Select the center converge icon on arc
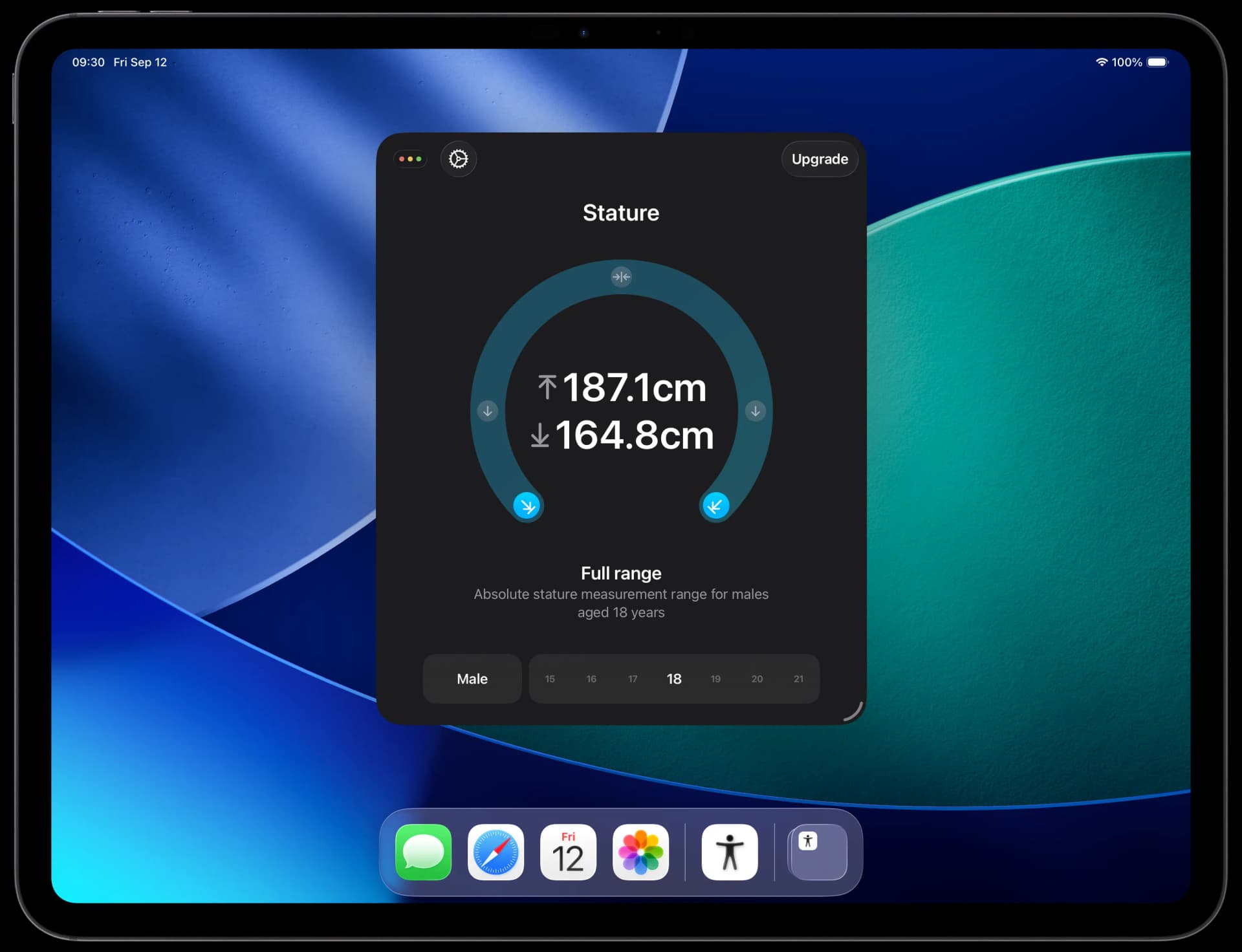This screenshot has height=952, width=1242. [621, 277]
